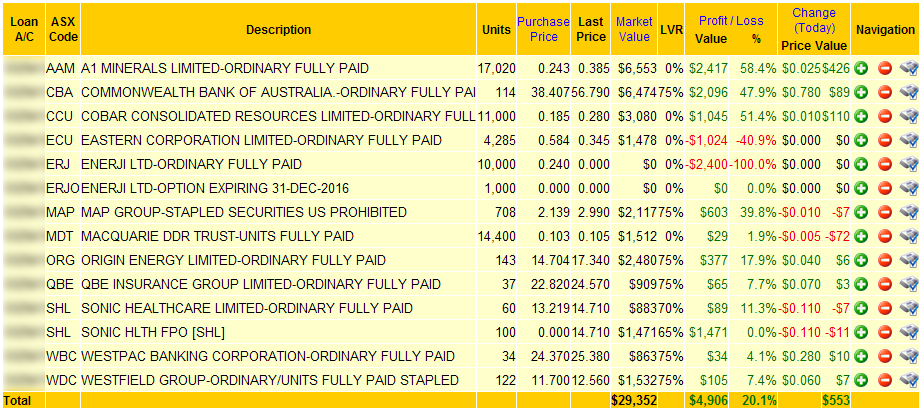Click the Last Price column header
922x411 pixels.
coord(591,29)
